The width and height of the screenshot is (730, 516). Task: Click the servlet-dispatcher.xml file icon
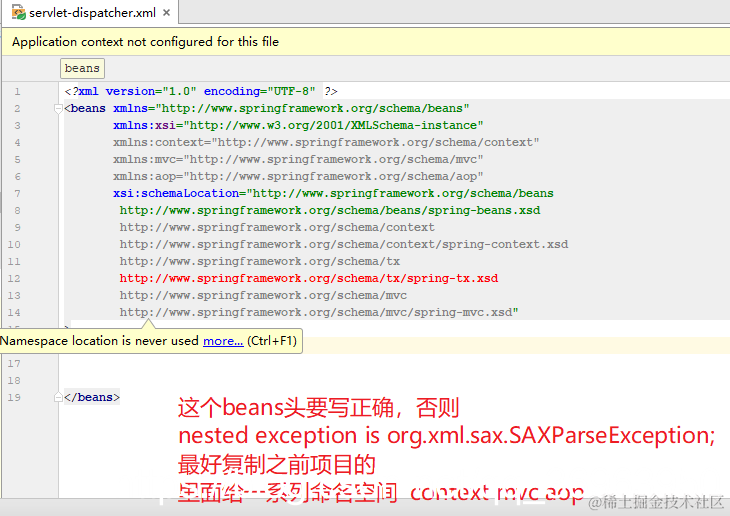(19, 13)
